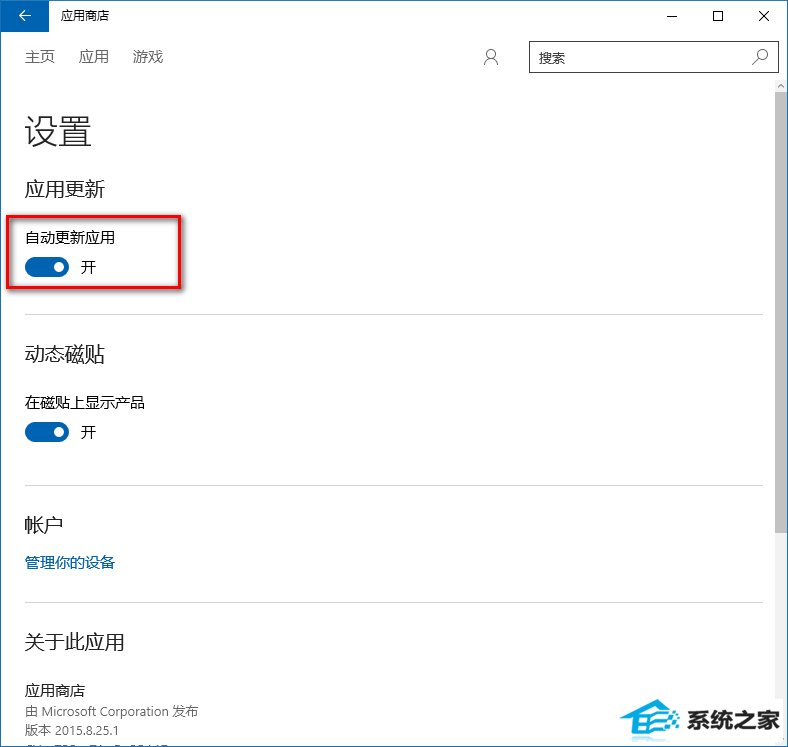Click the vertical scrollbar thumb
This screenshot has width=788, height=747.
[780, 312]
